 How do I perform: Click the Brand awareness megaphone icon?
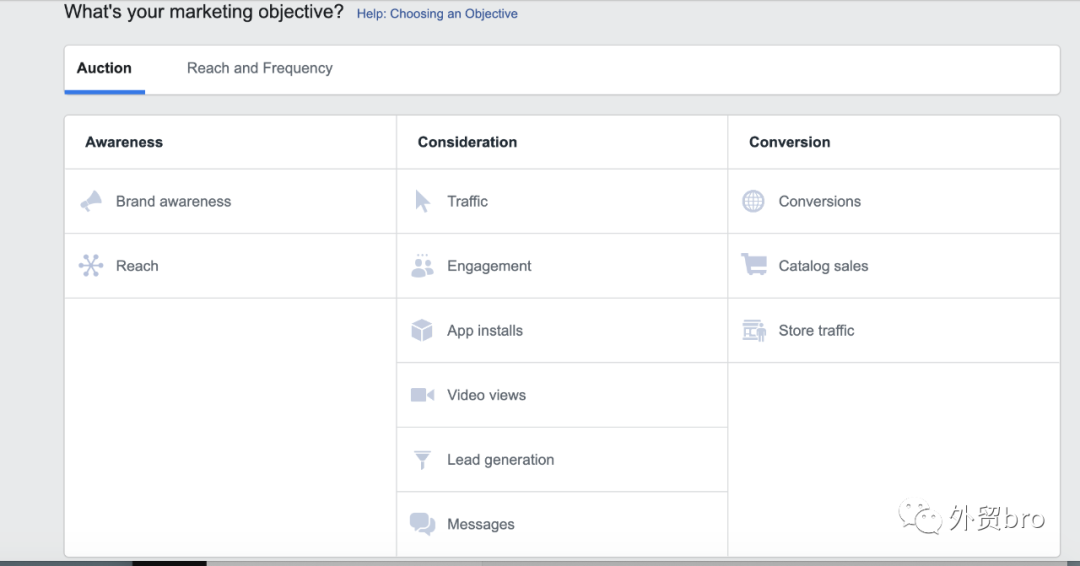tap(91, 201)
